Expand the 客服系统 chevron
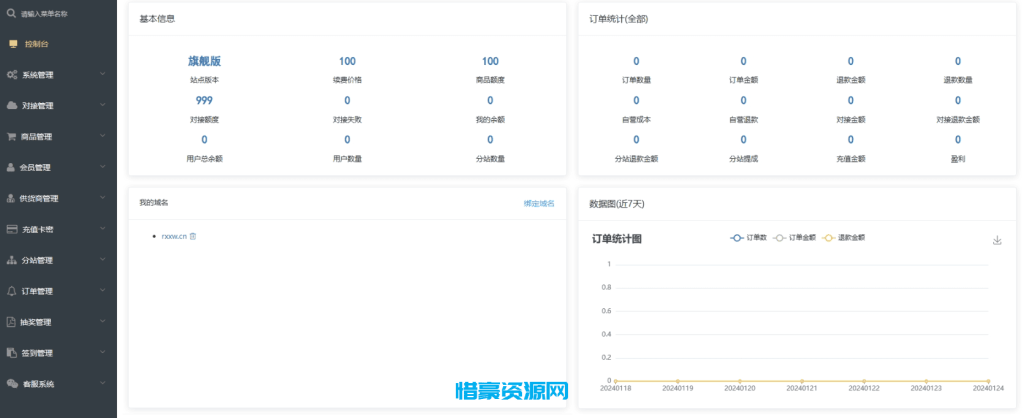The width and height of the screenshot is (1024, 418). [103, 383]
